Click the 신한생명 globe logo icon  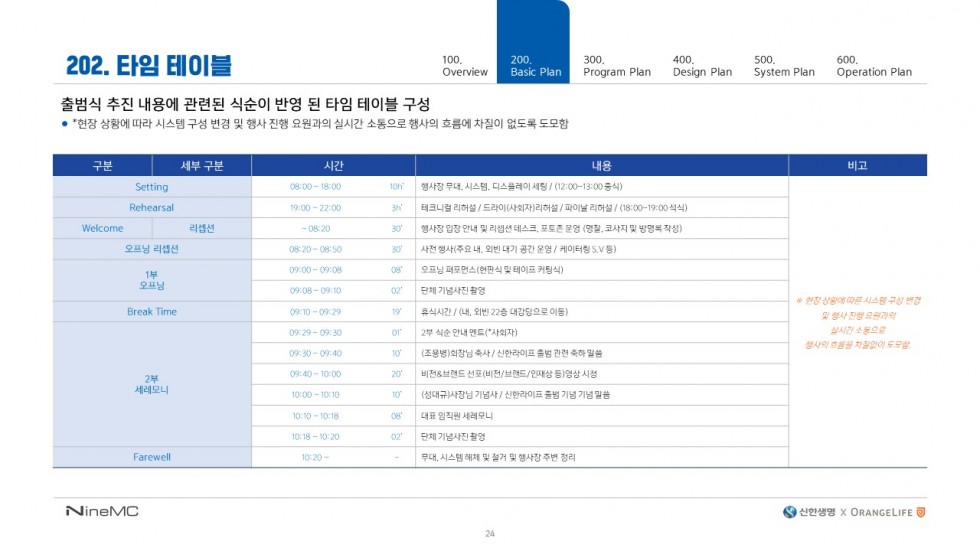pos(789,512)
